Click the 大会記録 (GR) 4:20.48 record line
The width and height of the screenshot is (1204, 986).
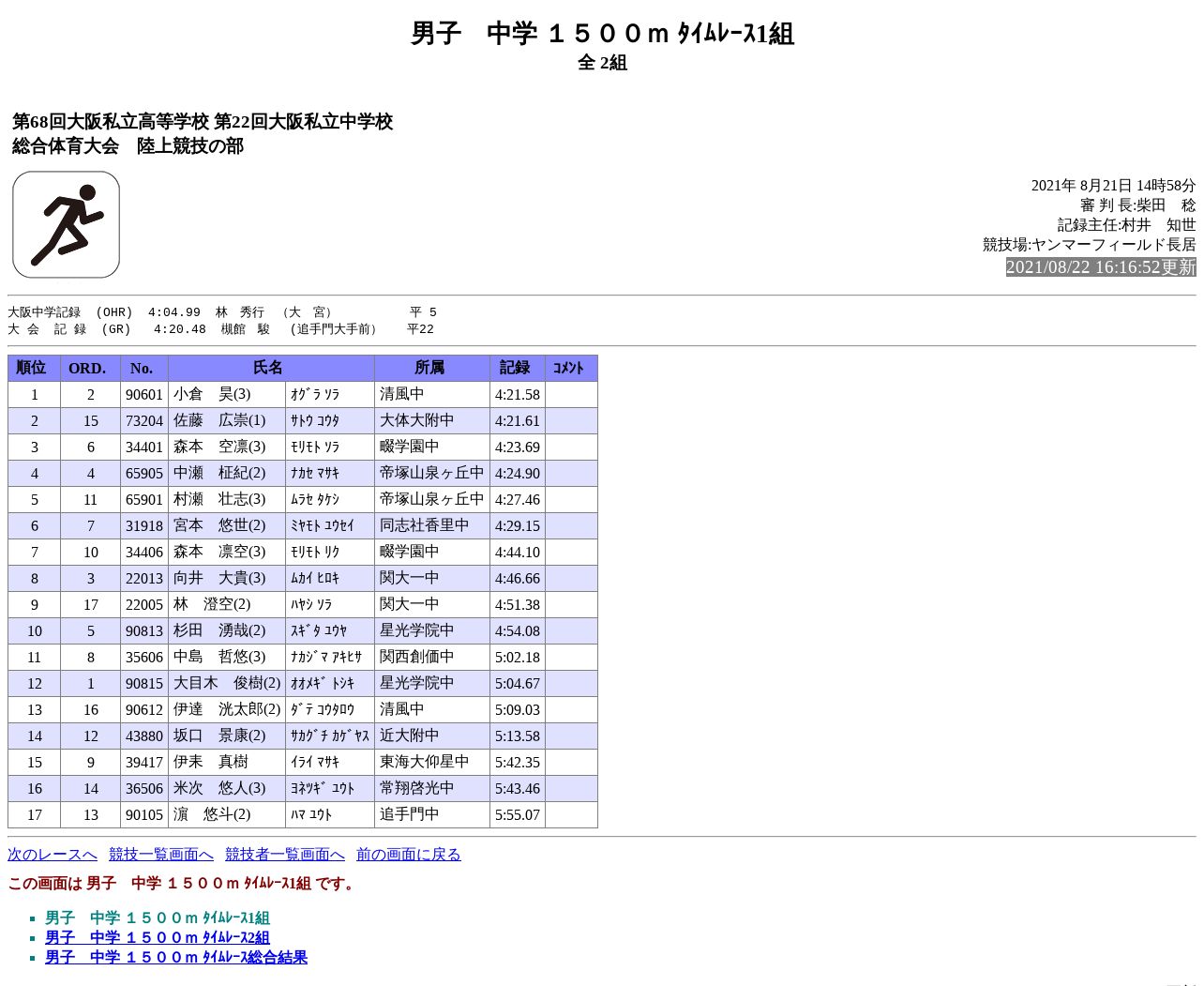[x=221, y=329]
